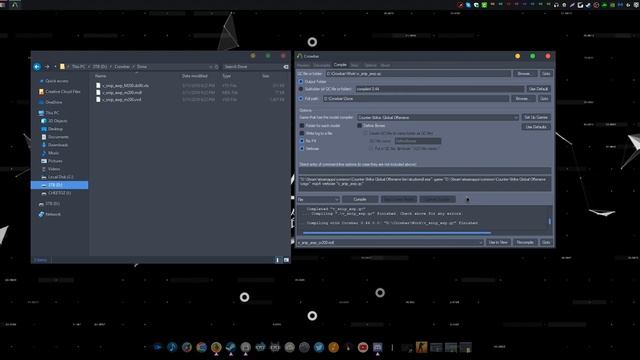
Task: Go forward in the File Explorer window
Action: coord(47,67)
